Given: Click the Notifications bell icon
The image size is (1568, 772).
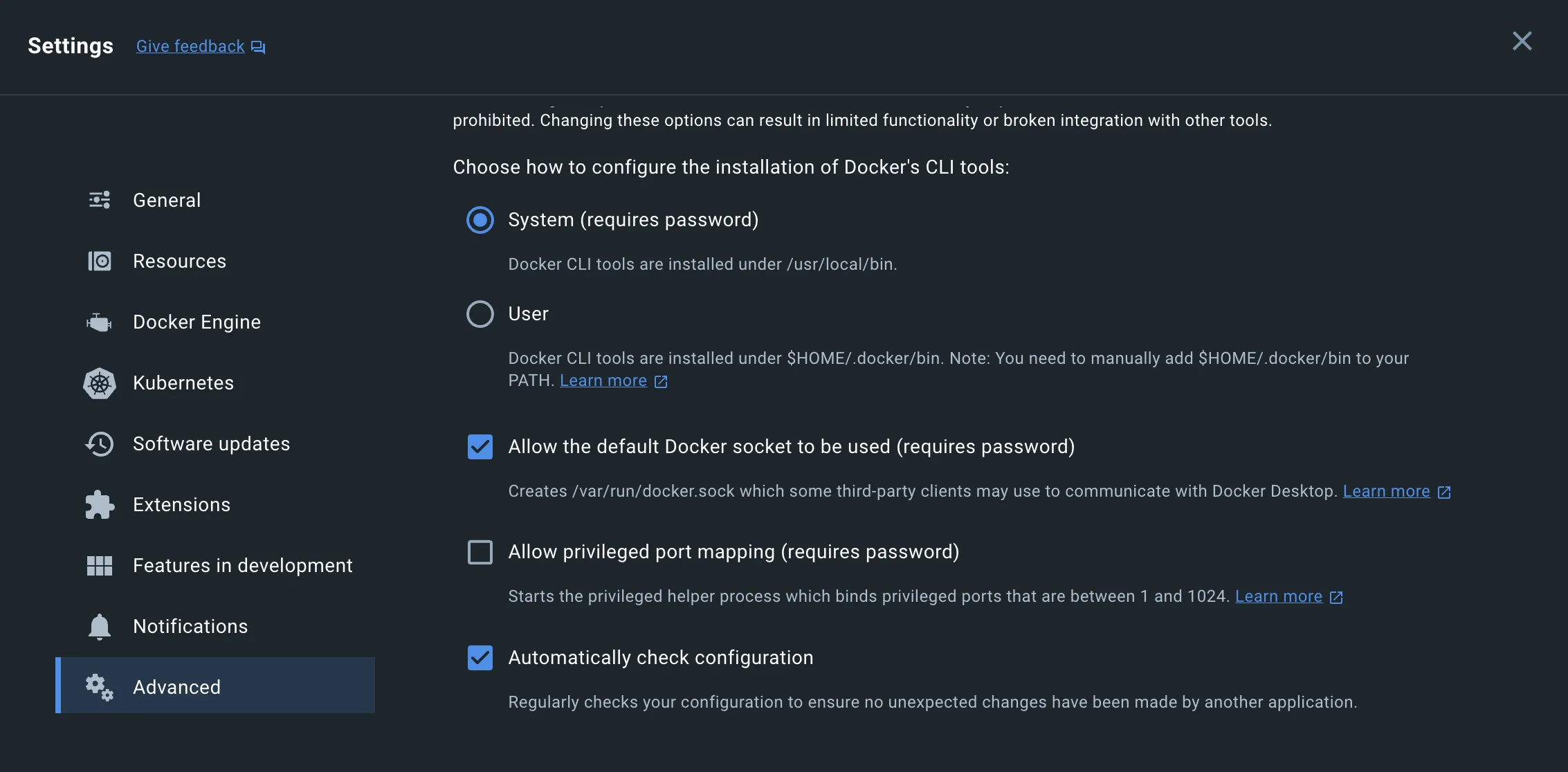Looking at the screenshot, I should point(100,627).
